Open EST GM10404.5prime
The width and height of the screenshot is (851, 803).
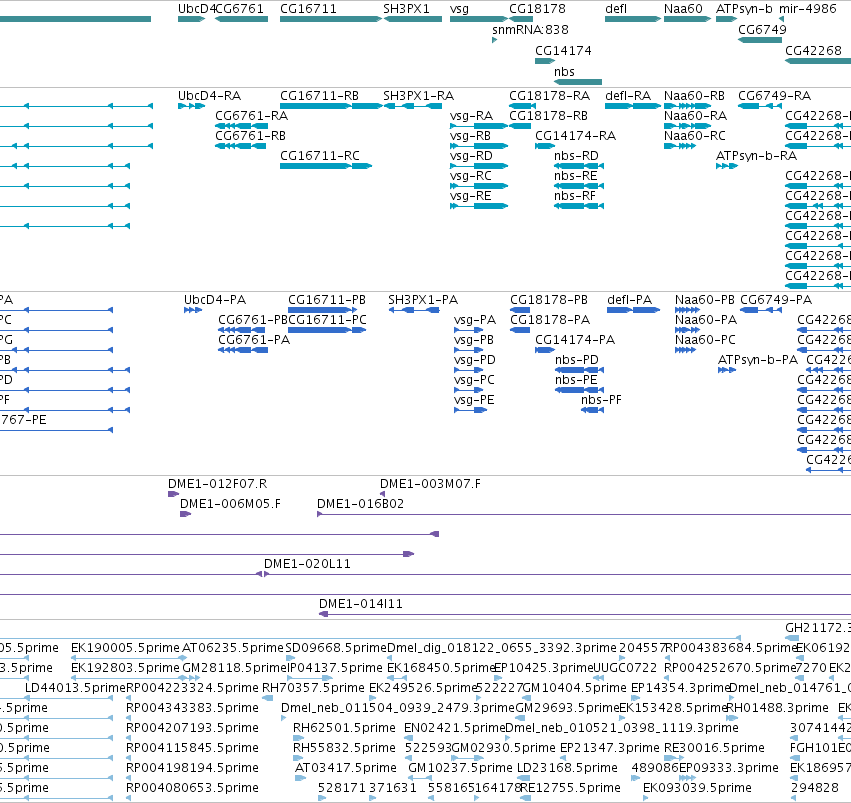tap(574, 688)
